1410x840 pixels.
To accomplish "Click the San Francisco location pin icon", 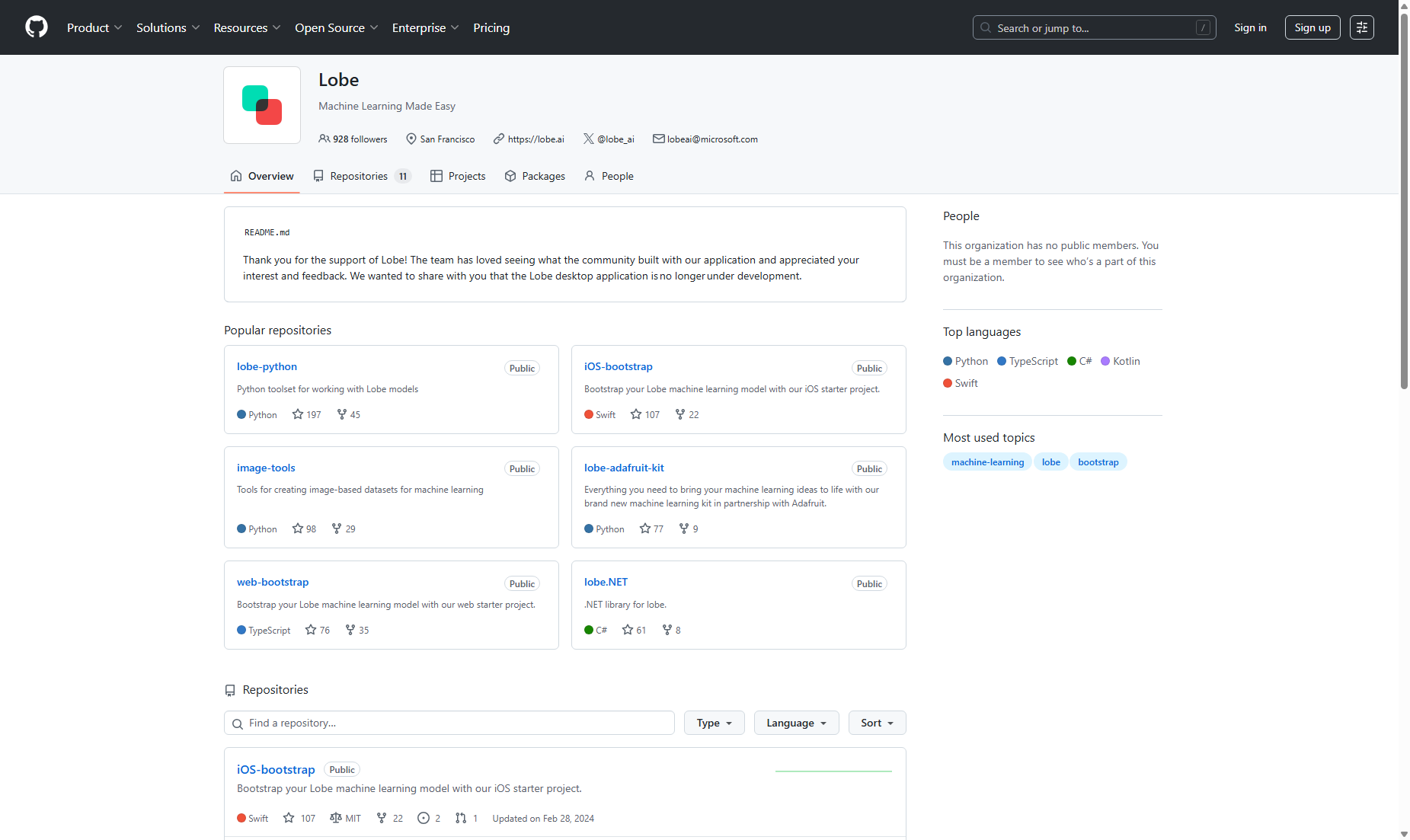I will point(411,139).
